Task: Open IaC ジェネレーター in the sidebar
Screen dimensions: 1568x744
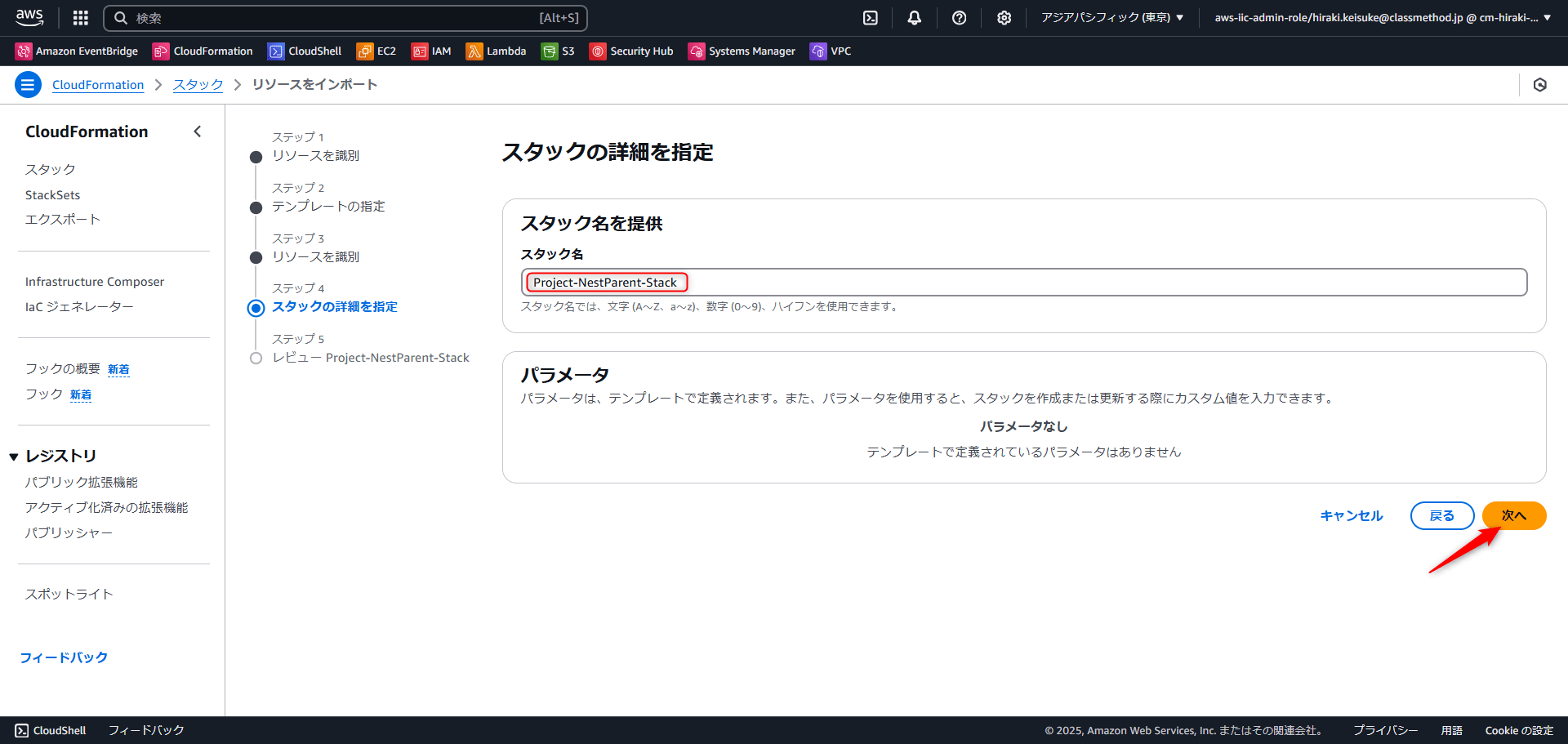Action: [79, 306]
